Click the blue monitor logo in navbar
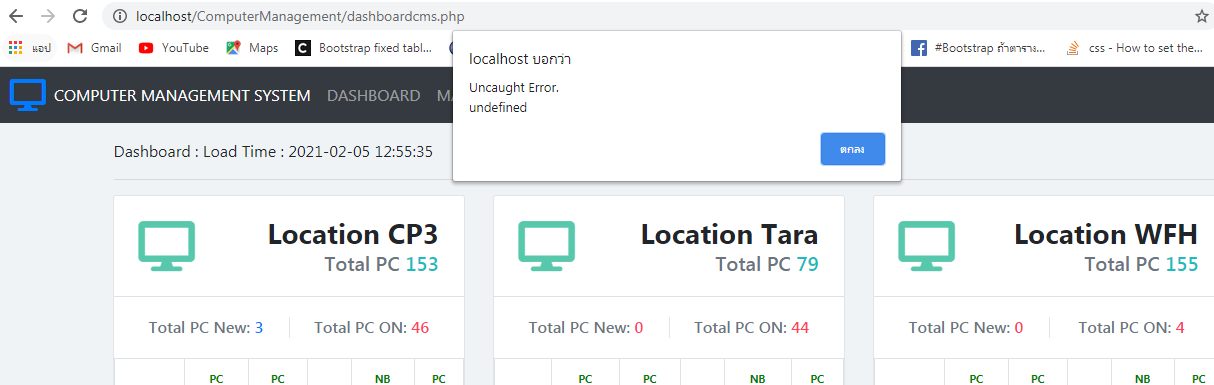Viewport: 1214px width, 385px height. [x=28, y=95]
